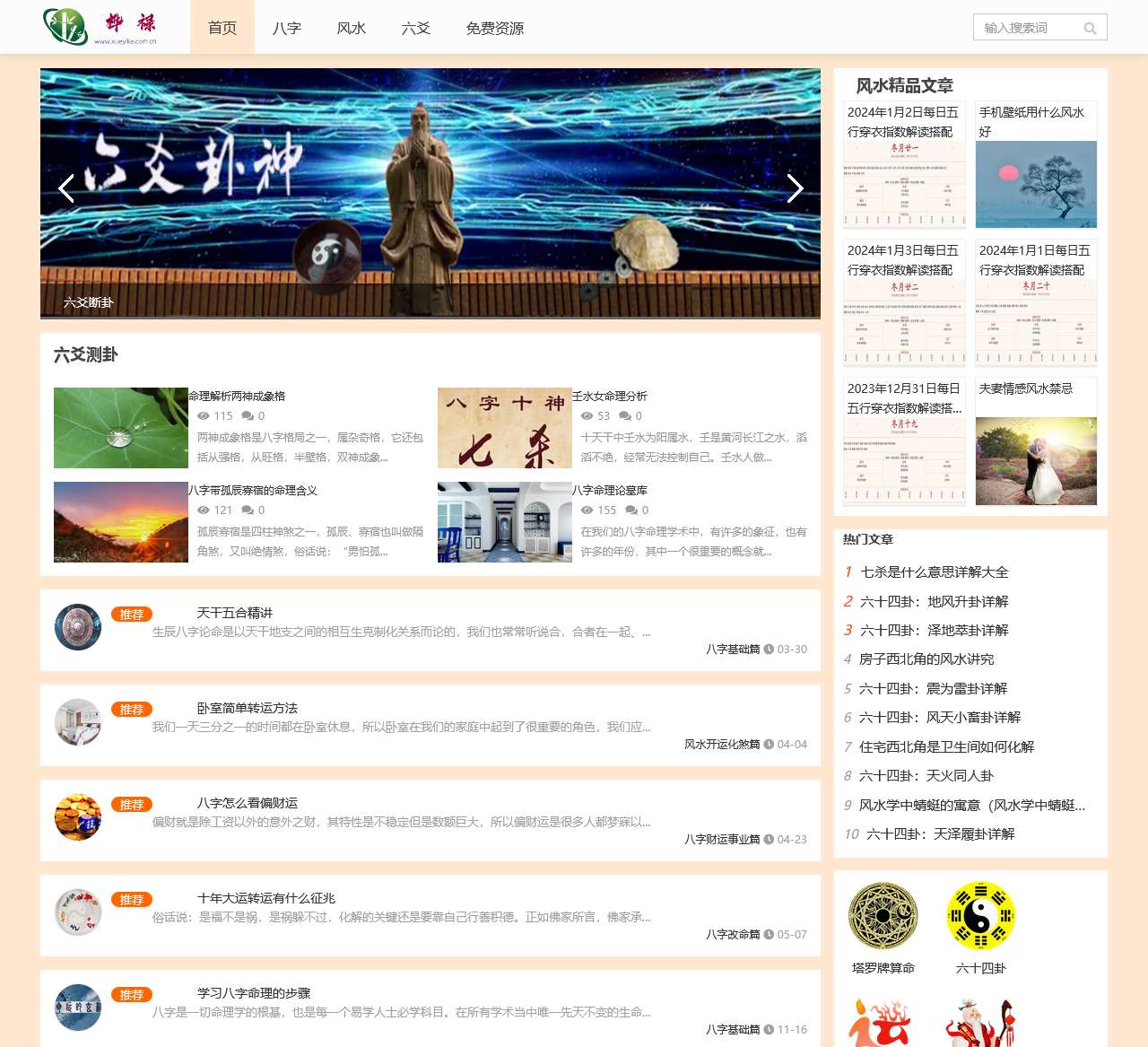Screen dimensions: 1148x1047
Task: Open category 八字改命篇
Action: (x=733, y=934)
